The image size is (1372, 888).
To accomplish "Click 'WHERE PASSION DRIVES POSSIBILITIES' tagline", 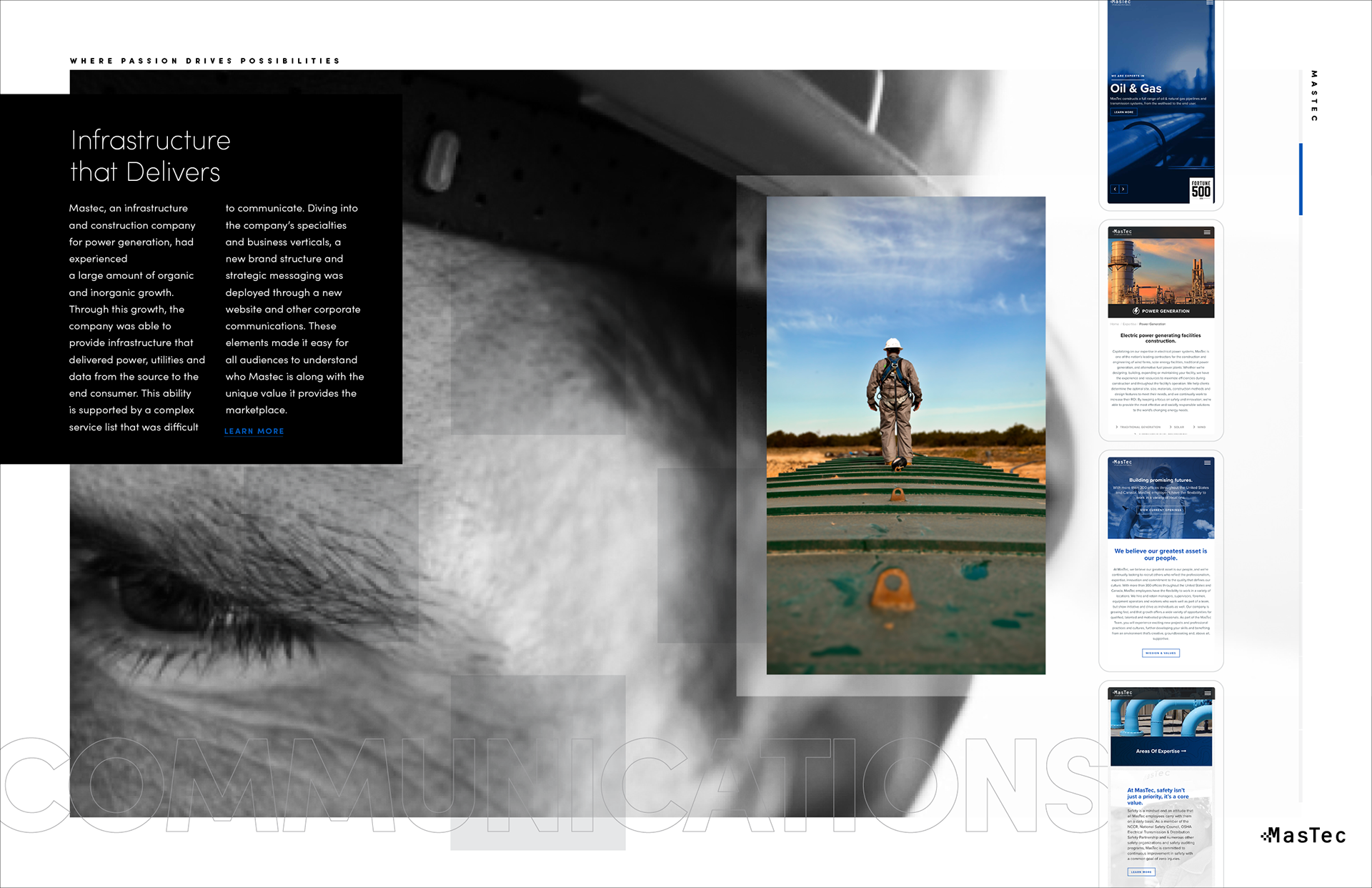I will click(x=204, y=61).
